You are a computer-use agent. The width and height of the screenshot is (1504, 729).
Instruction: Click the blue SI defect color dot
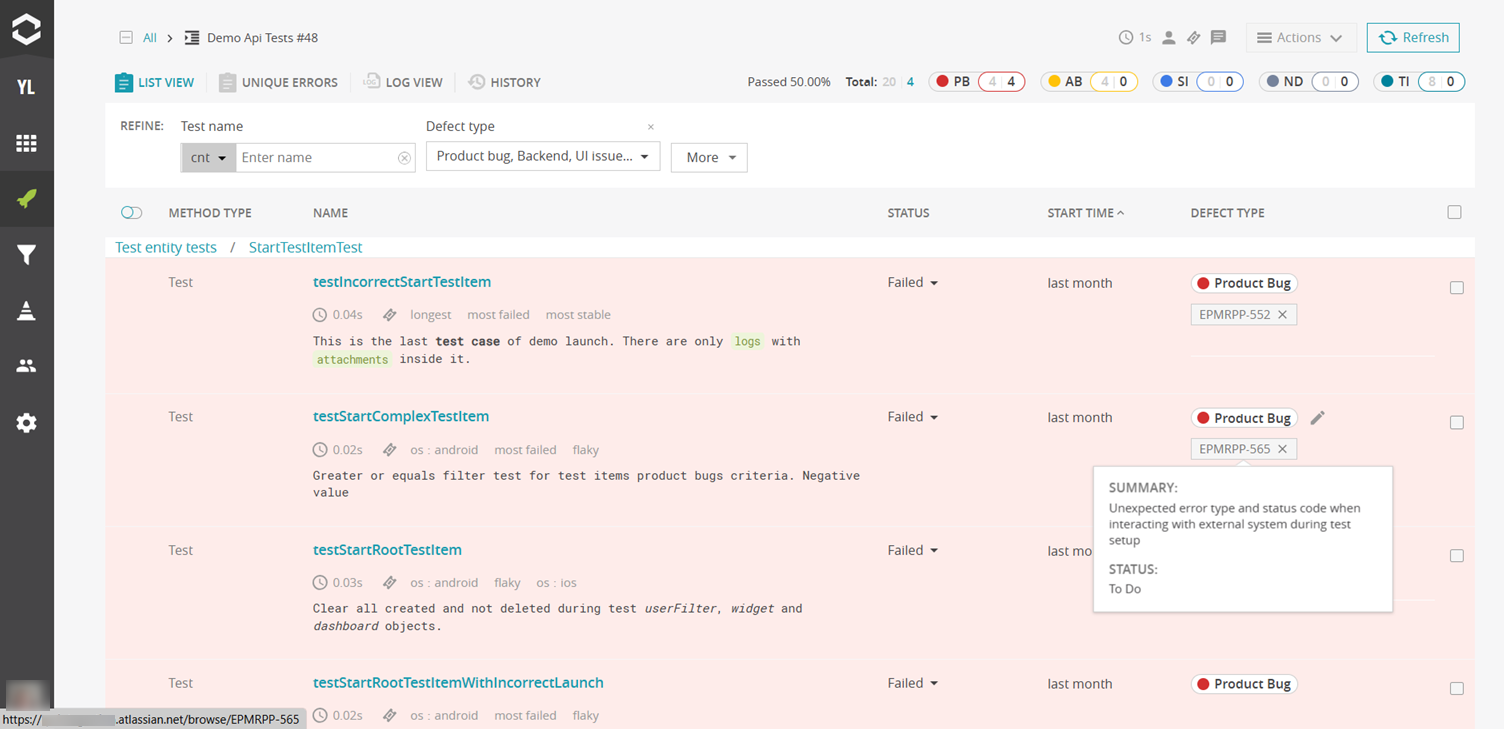click(x=1166, y=82)
